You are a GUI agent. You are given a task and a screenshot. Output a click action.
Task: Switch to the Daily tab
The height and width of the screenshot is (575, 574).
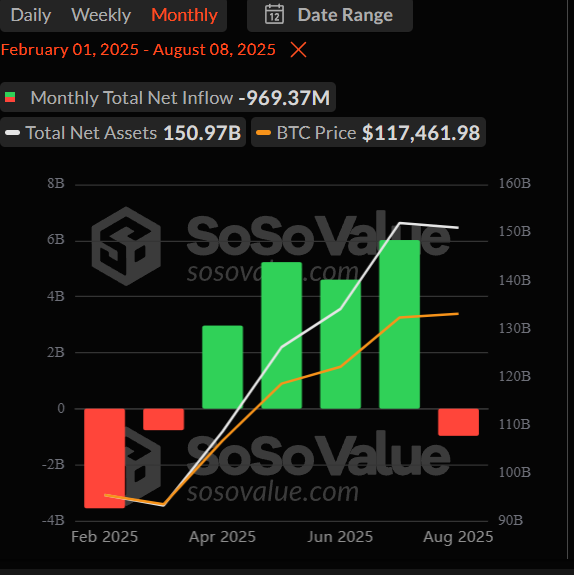pyautogui.click(x=31, y=15)
